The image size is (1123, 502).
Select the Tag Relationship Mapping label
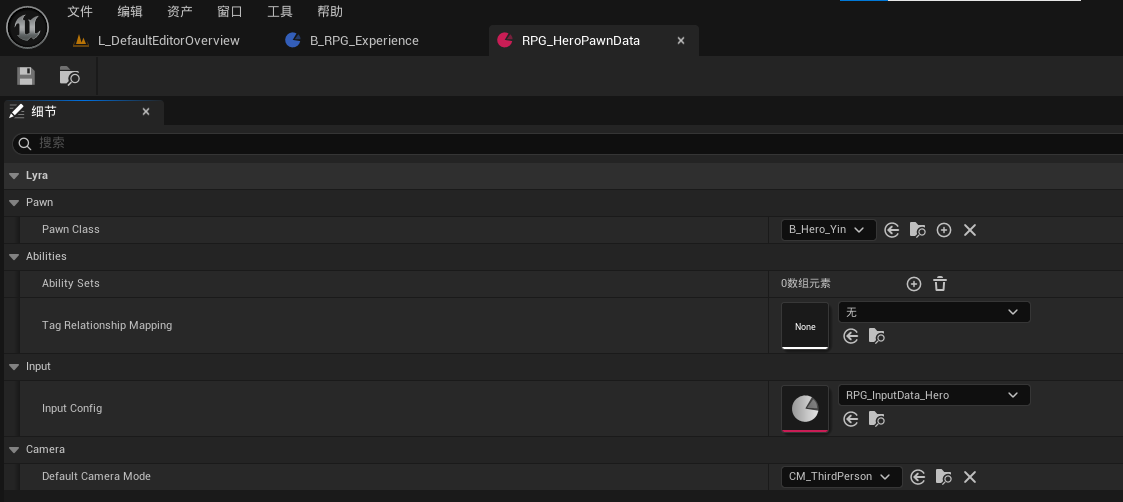pyautogui.click(x=107, y=326)
